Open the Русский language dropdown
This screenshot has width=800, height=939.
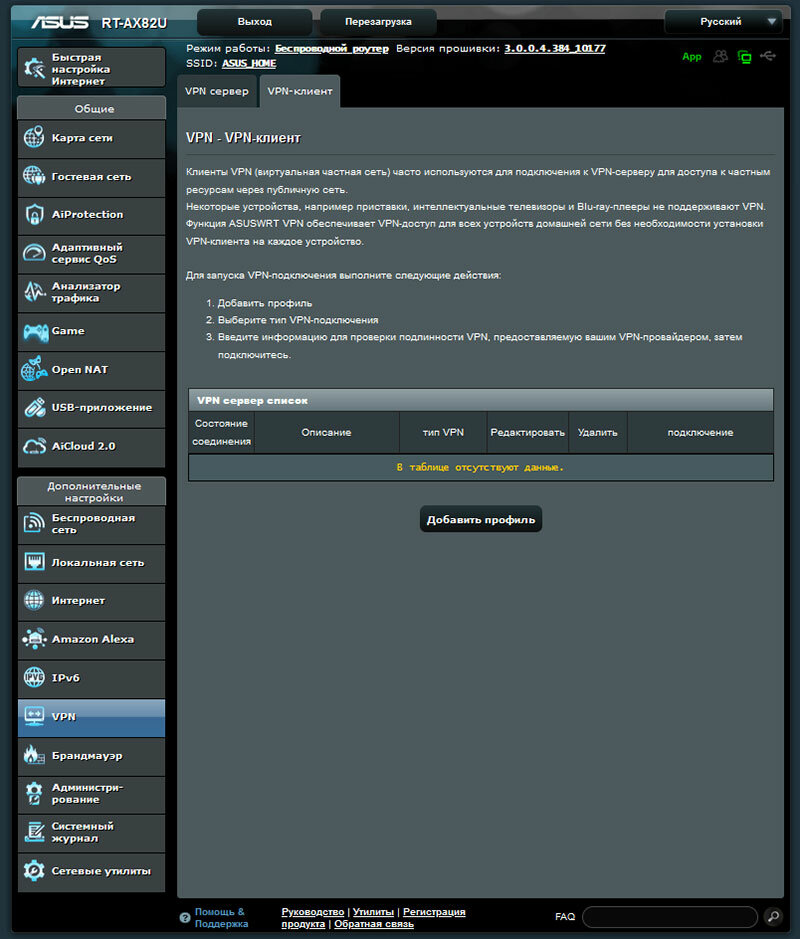pyautogui.click(x=723, y=22)
